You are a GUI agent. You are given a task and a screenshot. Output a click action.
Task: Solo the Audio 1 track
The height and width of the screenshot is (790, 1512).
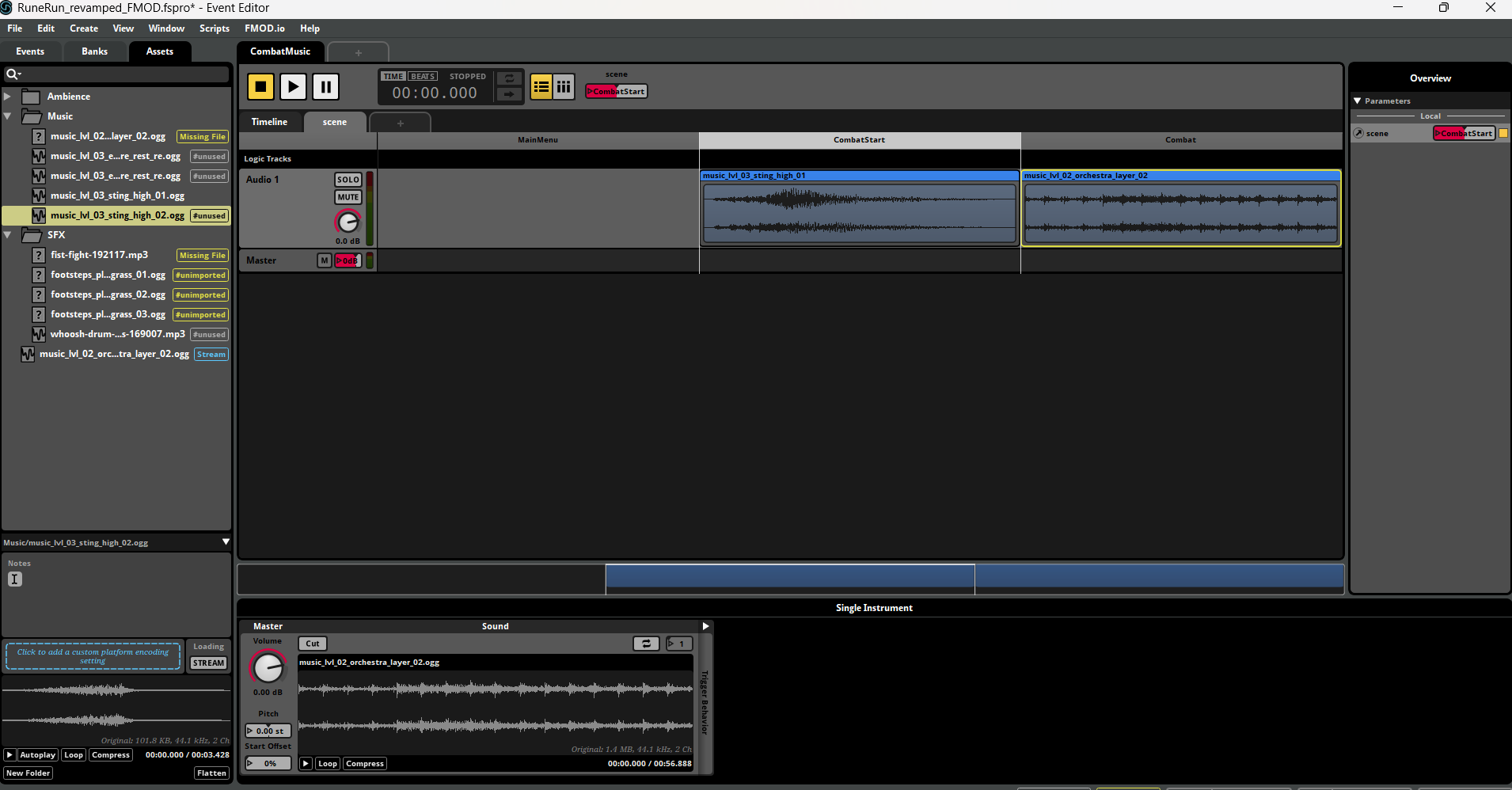[348, 180]
